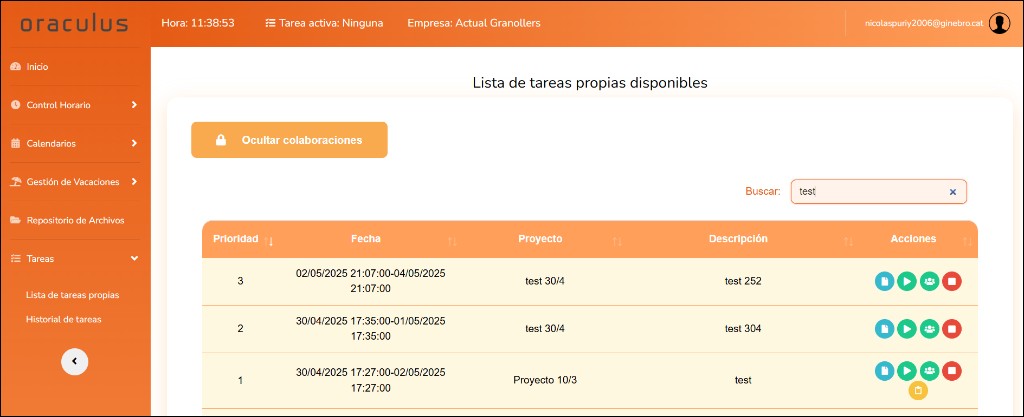This screenshot has width=1024, height=417.
Task: Click the Tarea activa: Ninguna indicator
Action: point(325,23)
